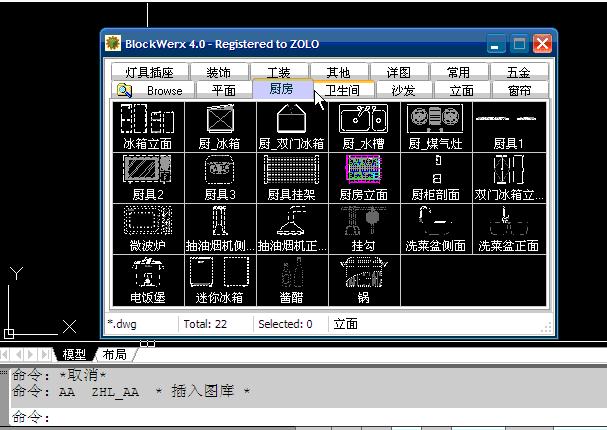Select the 厨_冰箱 block icon

[x=220, y=127]
